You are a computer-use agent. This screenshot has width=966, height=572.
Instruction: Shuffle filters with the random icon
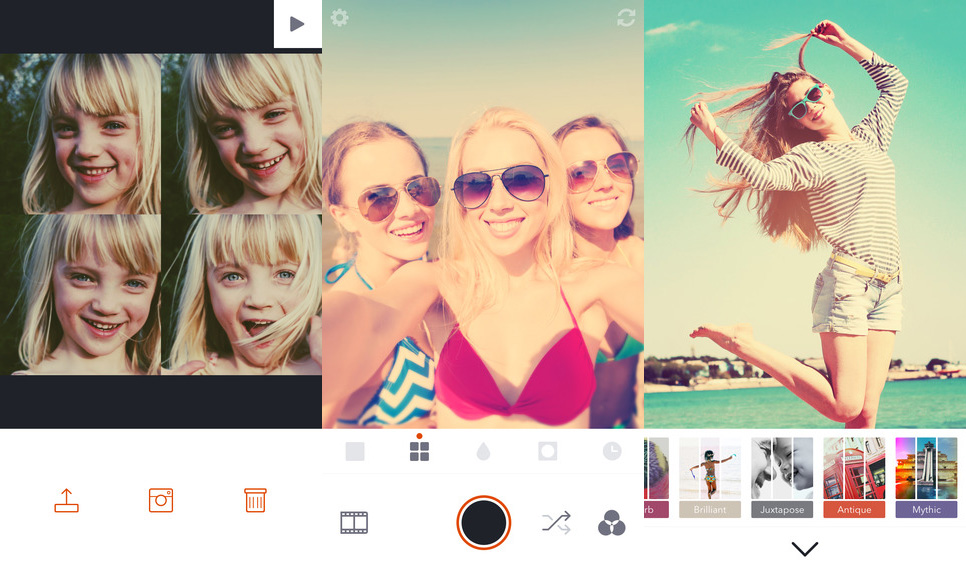(x=556, y=523)
